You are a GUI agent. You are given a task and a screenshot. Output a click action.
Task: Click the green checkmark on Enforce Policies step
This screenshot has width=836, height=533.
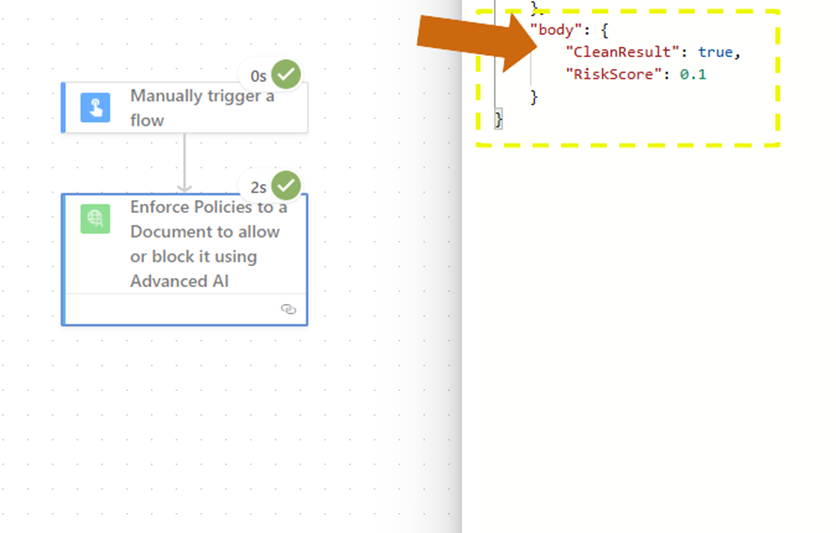tap(286, 185)
